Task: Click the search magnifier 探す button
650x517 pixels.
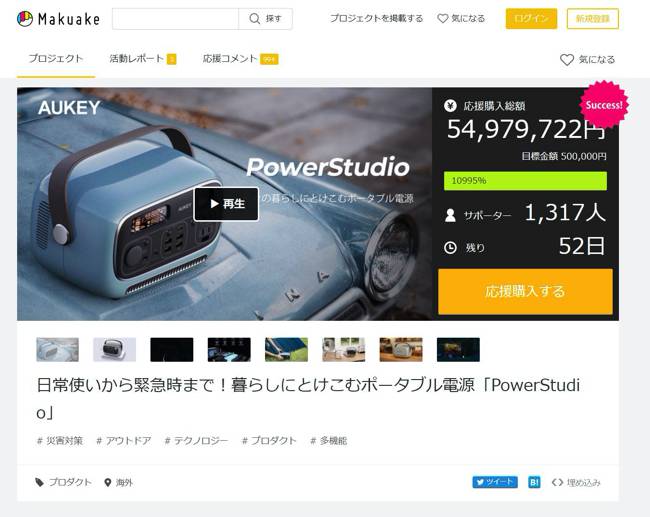Action: pos(265,19)
